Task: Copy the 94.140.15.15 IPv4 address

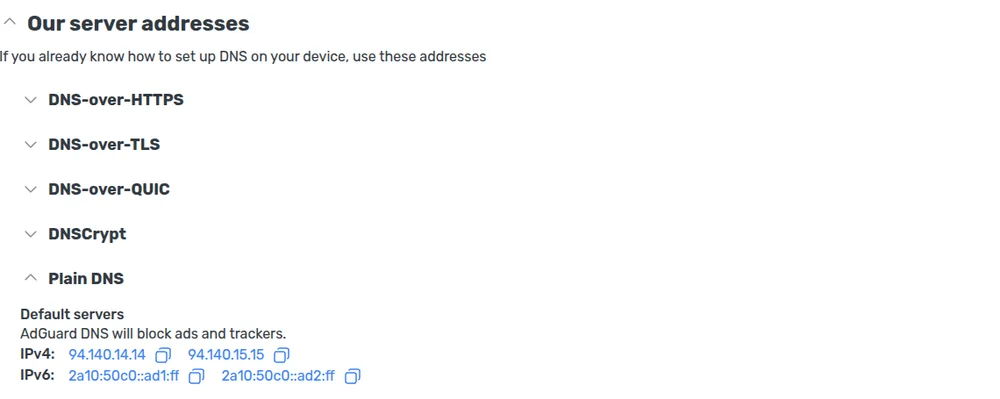Action: tap(281, 355)
